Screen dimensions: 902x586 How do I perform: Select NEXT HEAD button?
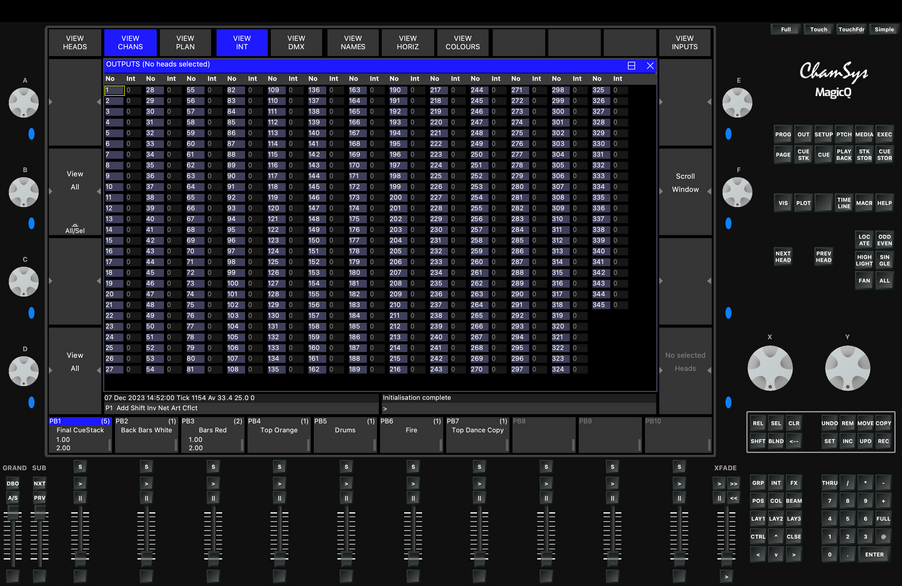tap(782, 256)
